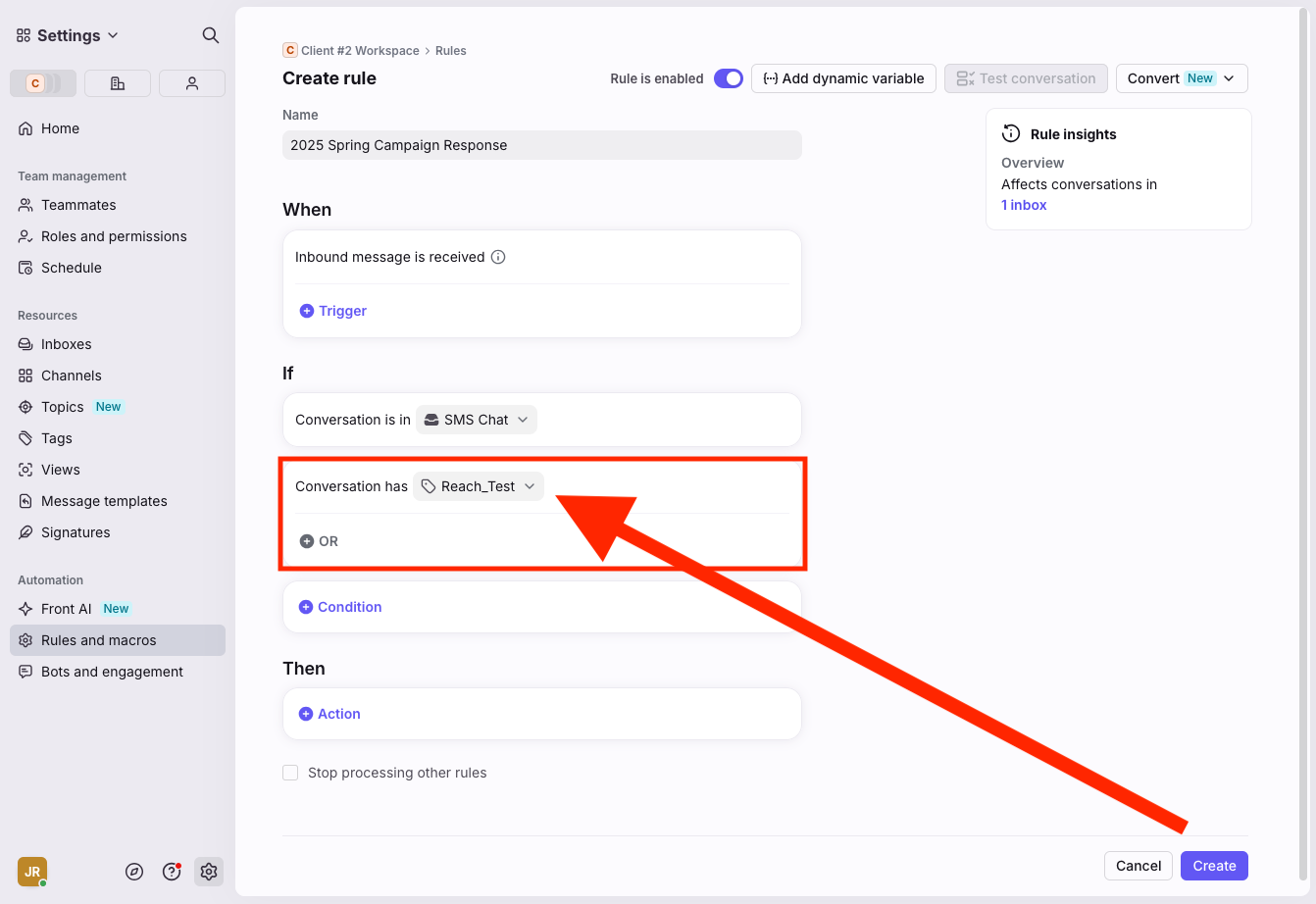Go to Message templates in sidebar
Image resolution: width=1316 pixels, height=904 pixels.
tap(104, 501)
